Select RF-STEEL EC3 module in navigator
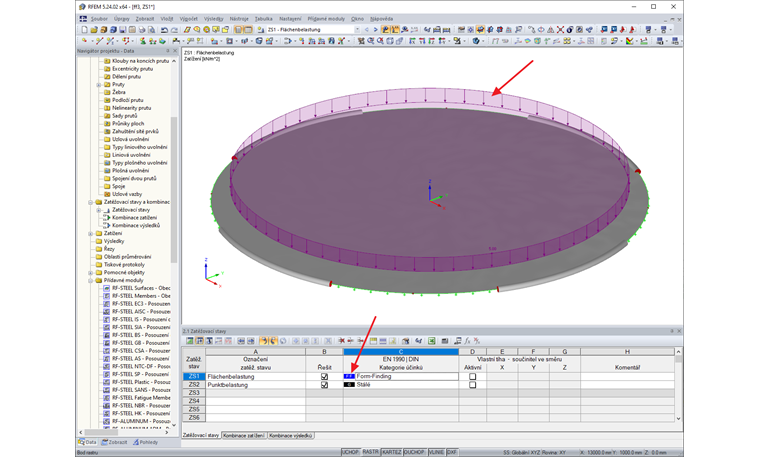The width and height of the screenshot is (760, 457). pyautogui.click(x=141, y=303)
